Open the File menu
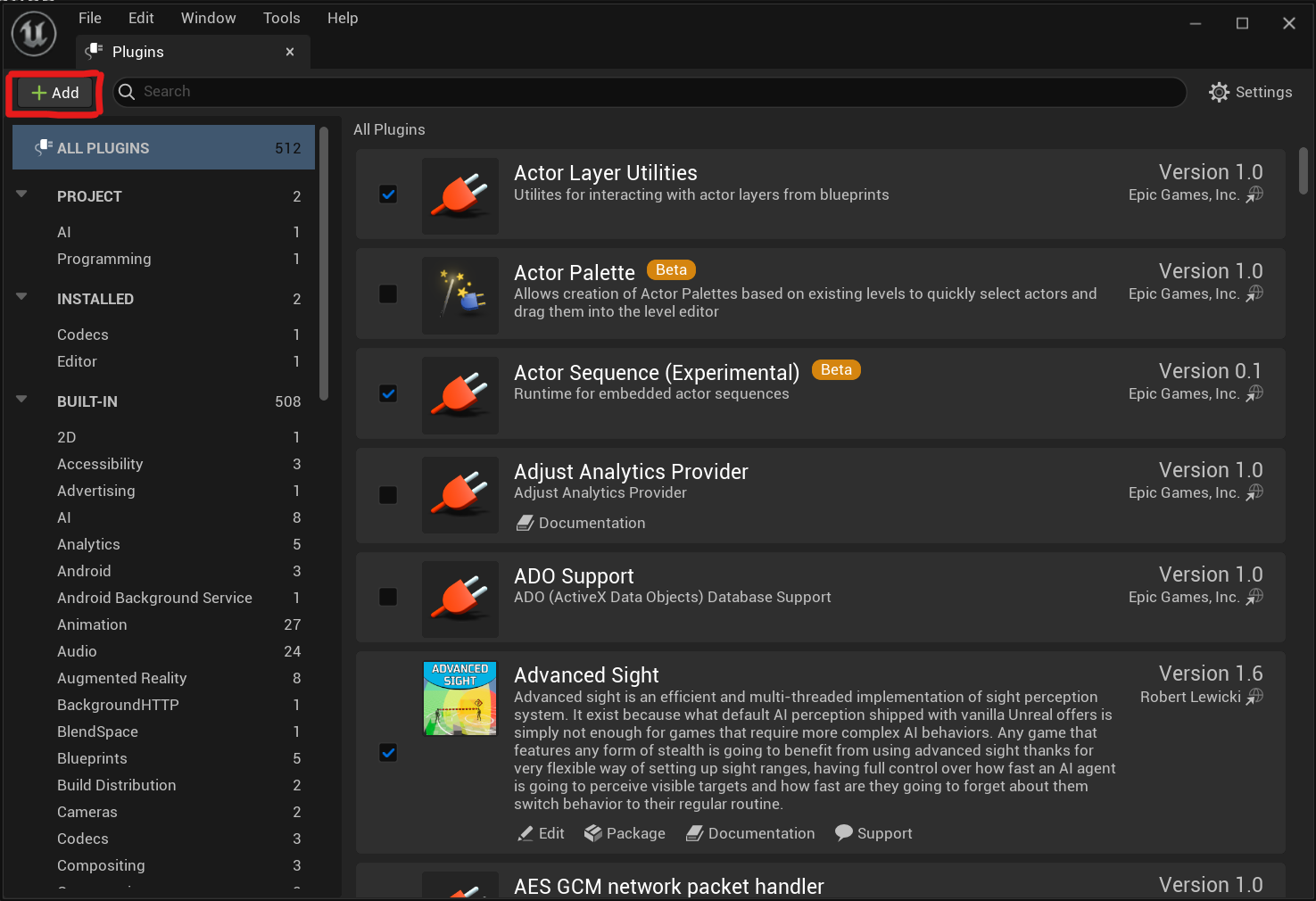The height and width of the screenshot is (901, 1316). (x=90, y=18)
